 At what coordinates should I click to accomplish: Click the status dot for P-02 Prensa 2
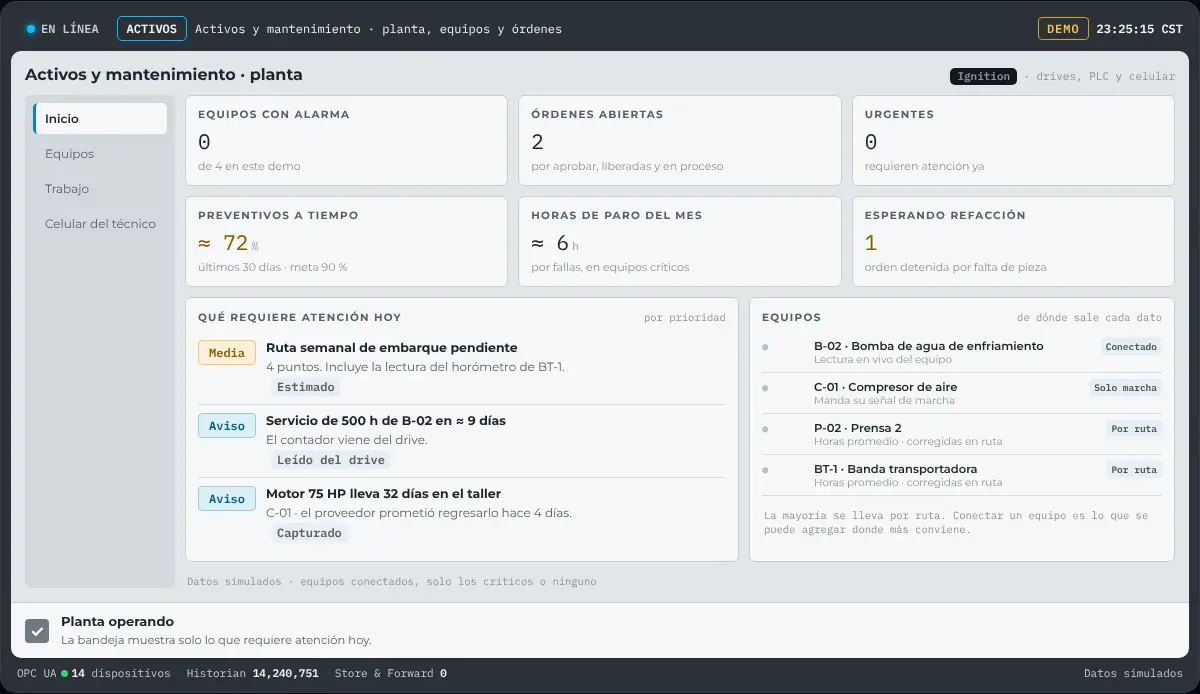[x=765, y=429]
